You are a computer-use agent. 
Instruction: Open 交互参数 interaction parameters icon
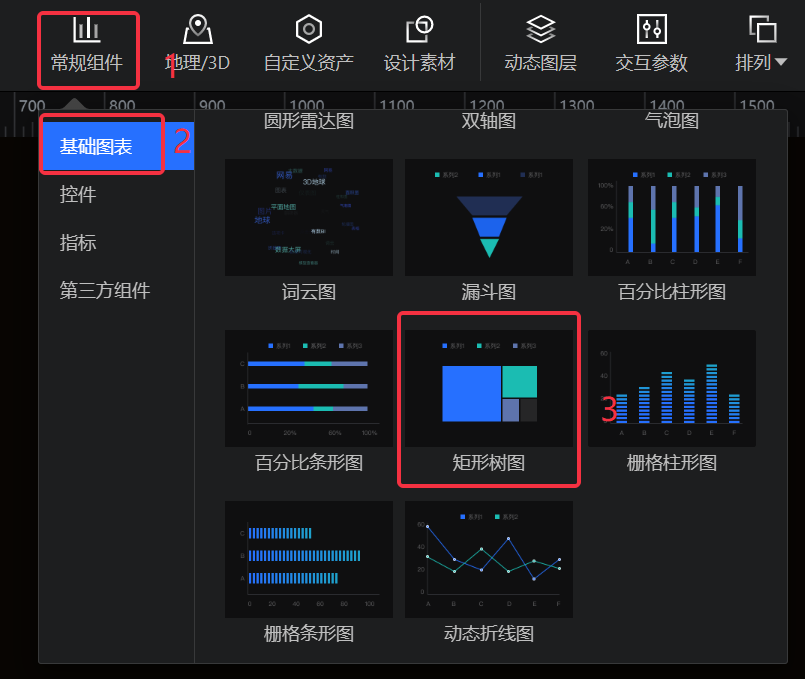click(651, 30)
